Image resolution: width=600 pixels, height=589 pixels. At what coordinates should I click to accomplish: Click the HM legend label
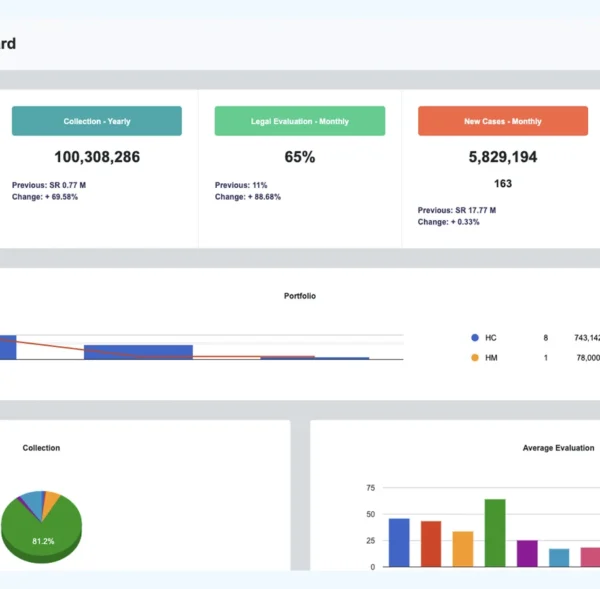[x=491, y=357]
